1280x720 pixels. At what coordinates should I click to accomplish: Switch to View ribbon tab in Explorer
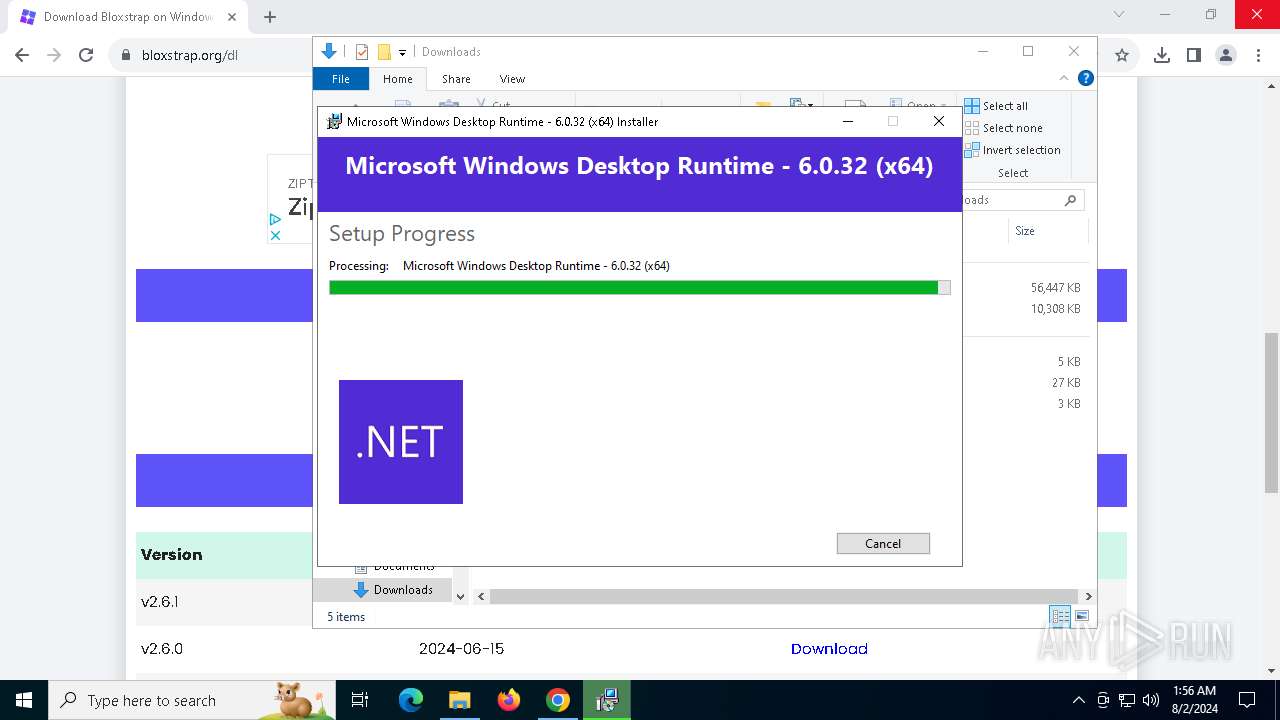[x=512, y=79]
